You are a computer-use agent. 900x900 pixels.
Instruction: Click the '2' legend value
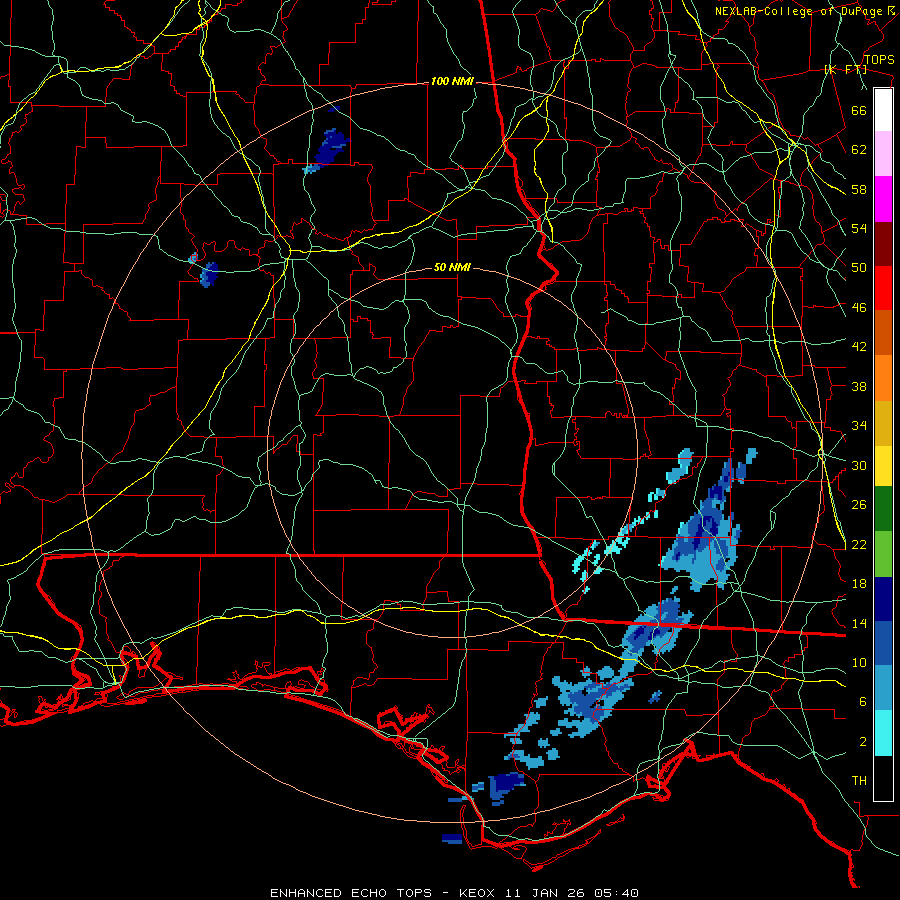tap(863, 742)
